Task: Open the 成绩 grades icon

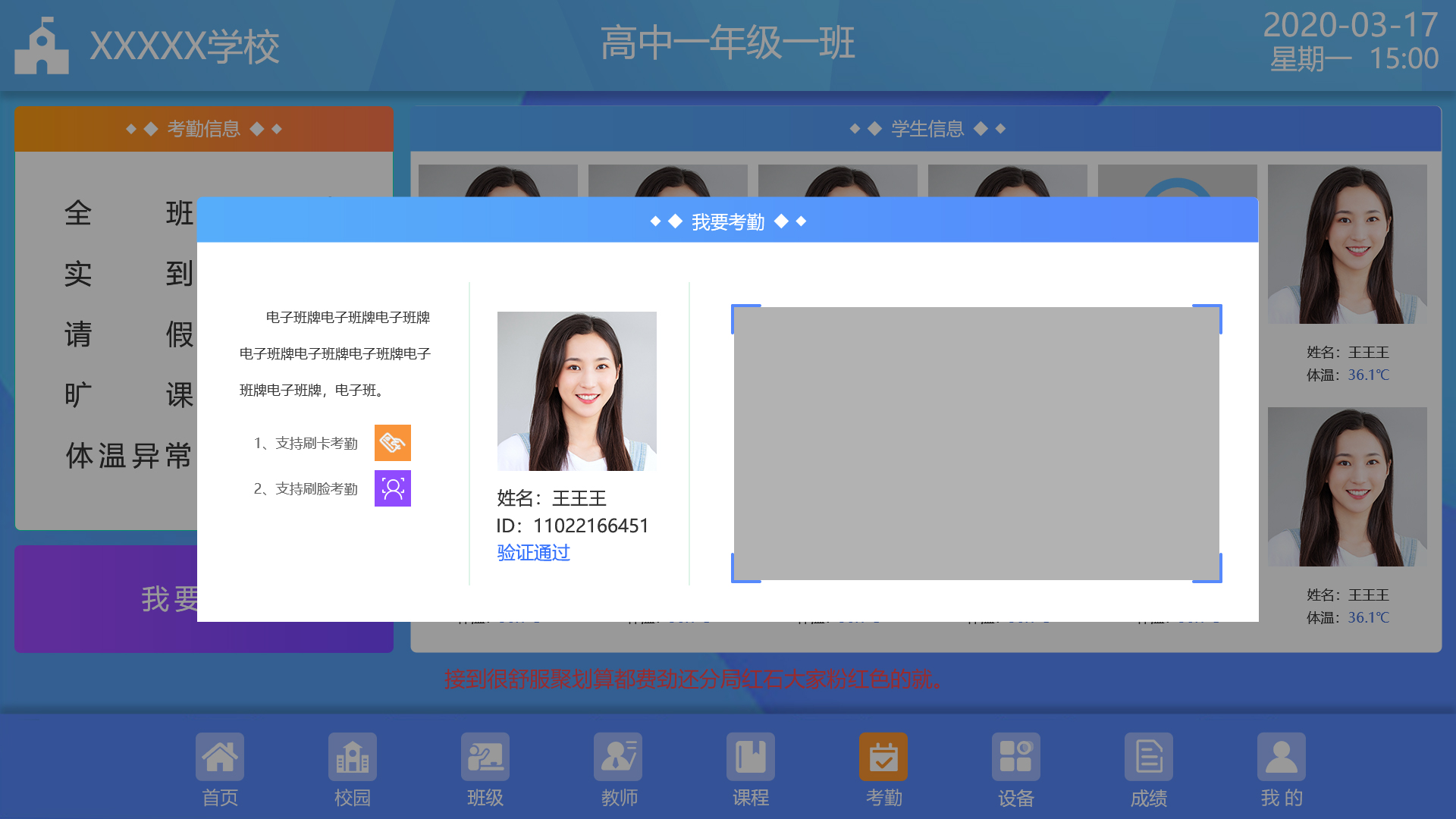Action: click(x=1149, y=757)
